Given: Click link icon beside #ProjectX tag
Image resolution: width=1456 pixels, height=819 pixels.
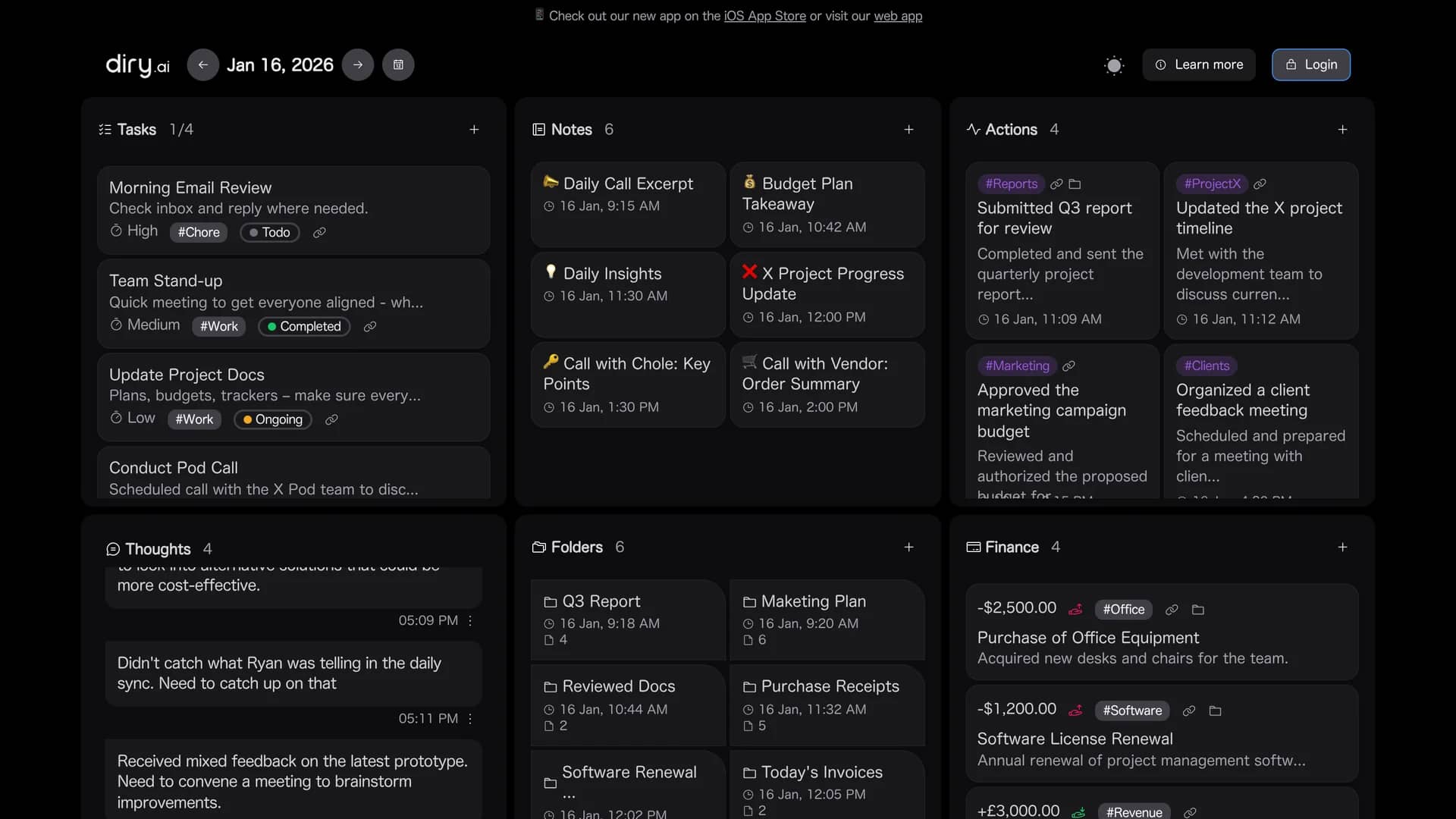Looking at the screenshot, I should tap(1260, 184).
